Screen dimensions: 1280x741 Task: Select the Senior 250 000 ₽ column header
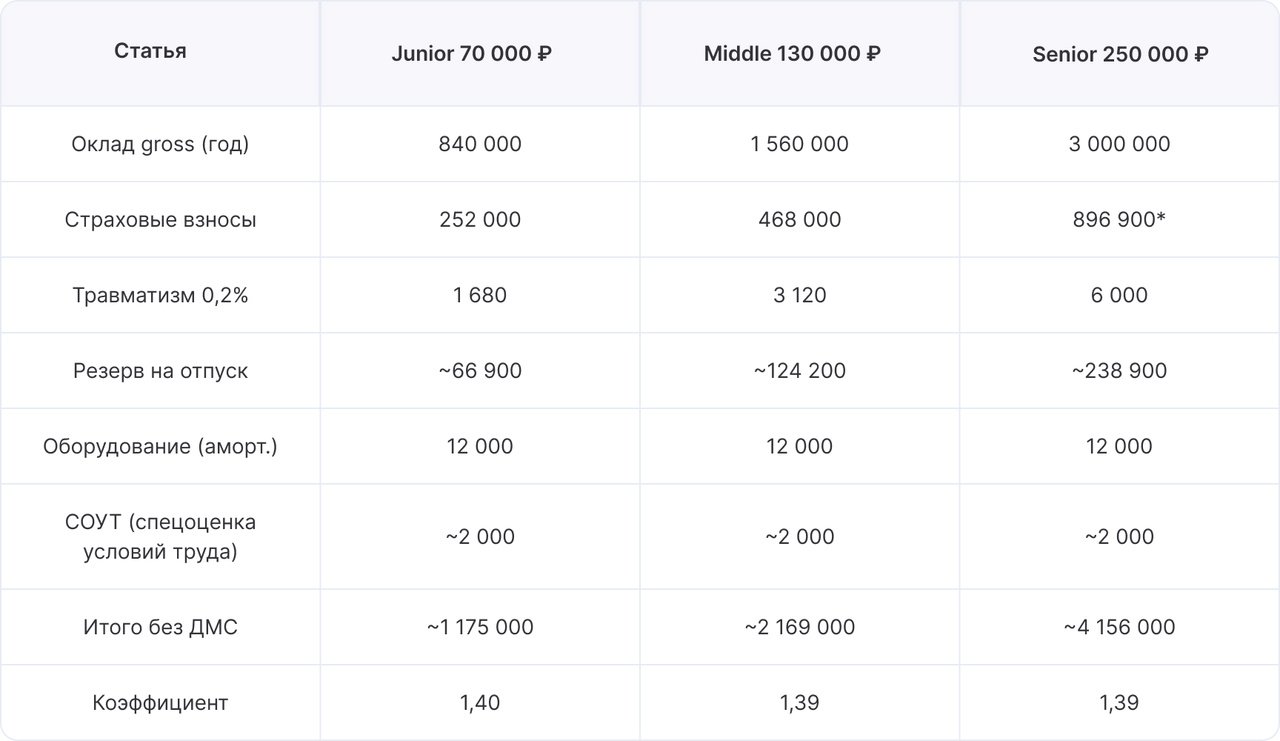pyautogui.click(x=1120, y=54)
